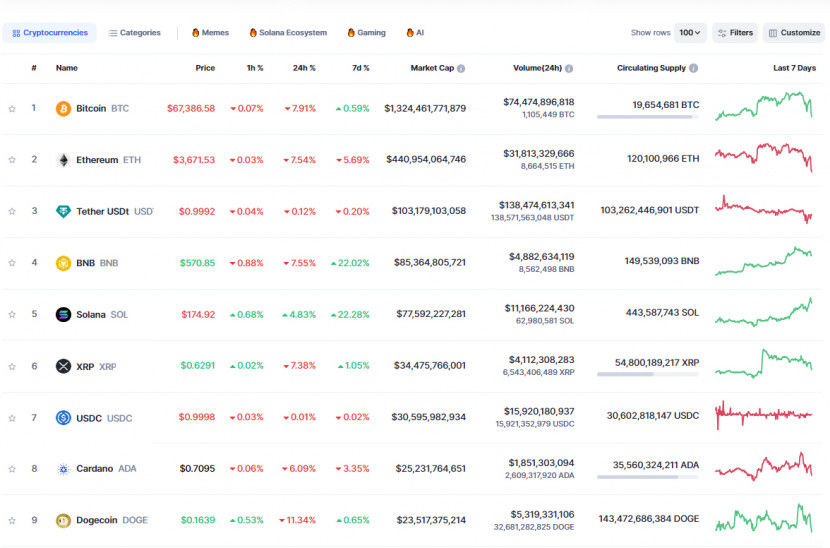
Task: Click USDC supply 30,602,818,147 USDC
Action: [653, 416]
